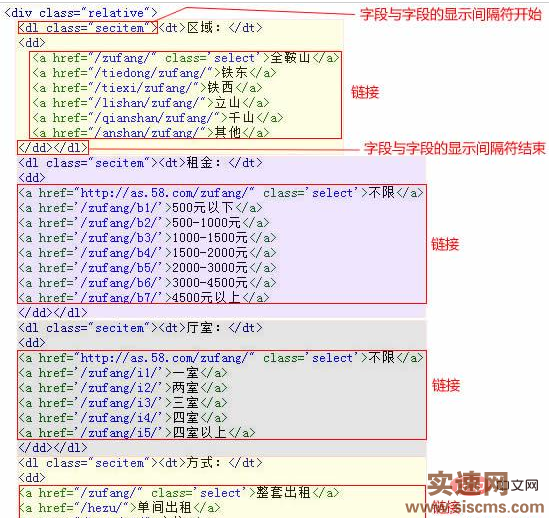Click the 租金 dl secitem line
The height and width of the screenshot is (518, 549).
pos(140,163)
